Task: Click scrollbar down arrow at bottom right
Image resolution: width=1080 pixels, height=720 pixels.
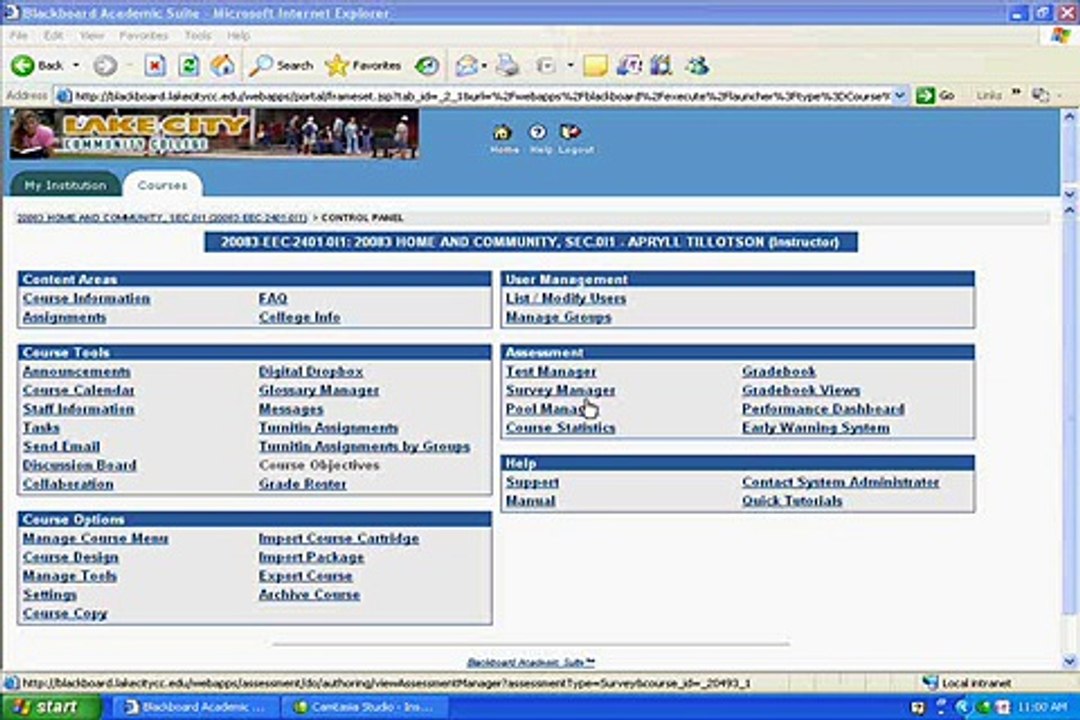Action: pyautogui.click(x=1069, y=661)
